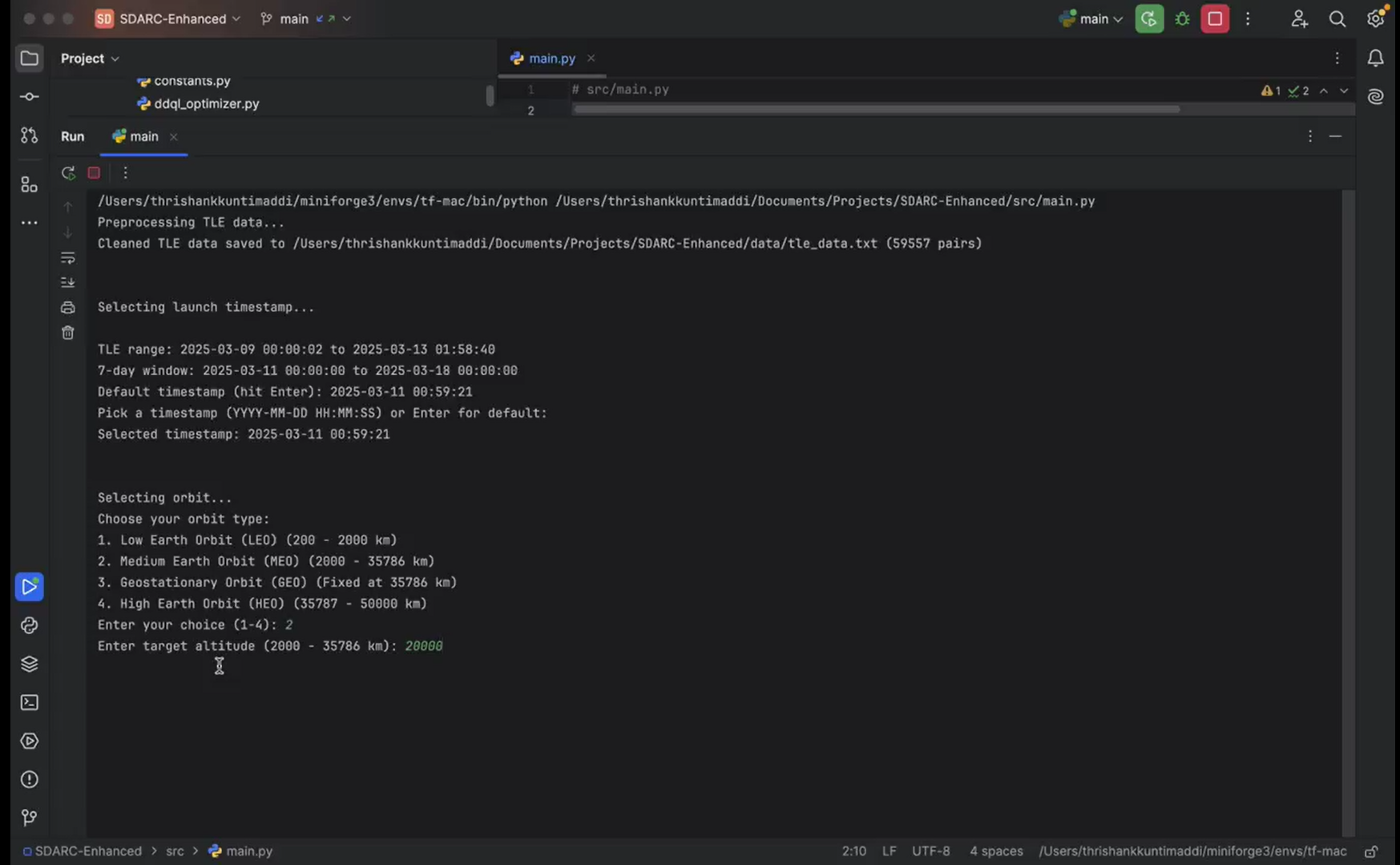The width and height of the screenshot is (1400, 865).
Task: Click the Run panel title
Action: click(x=72, y=136)
